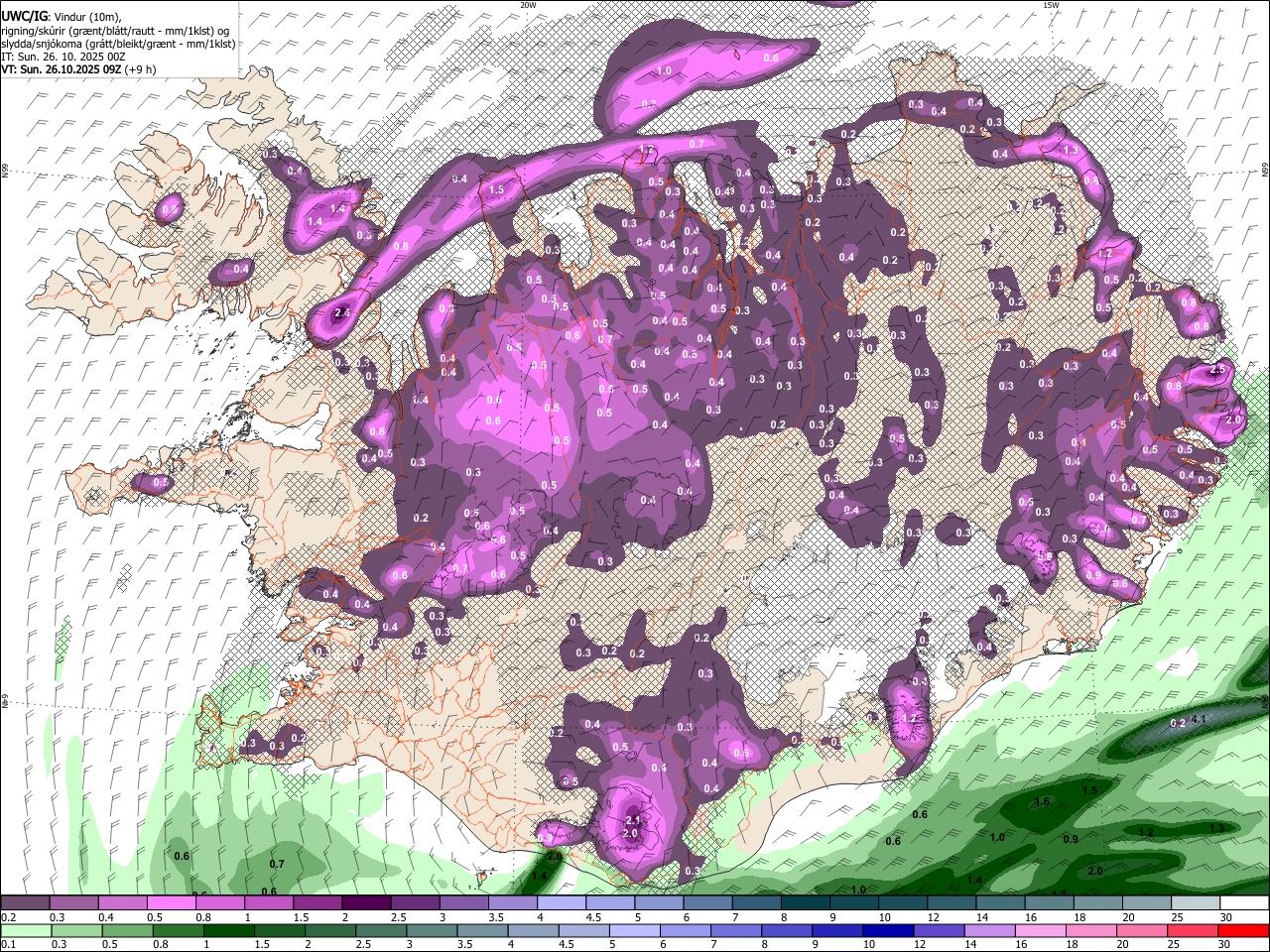Click the '30' label in the snow legend row
Image resolution: width=1270 pixels, height=952 pixels.
pos(1224,917)
